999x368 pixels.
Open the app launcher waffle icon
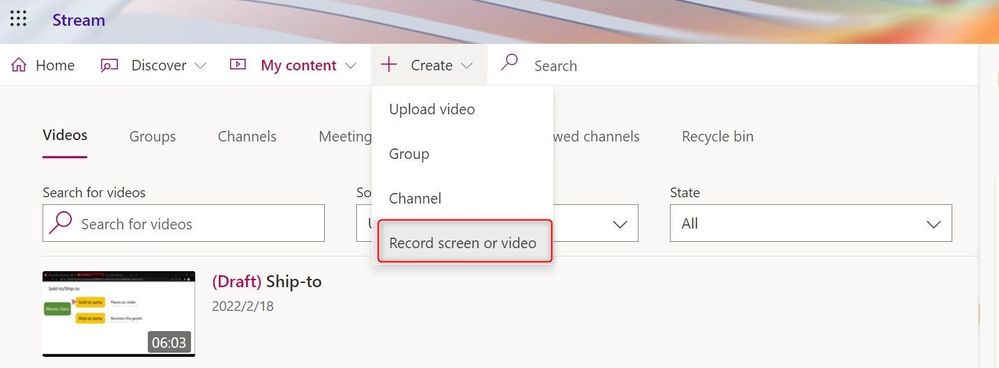point(18,19)
